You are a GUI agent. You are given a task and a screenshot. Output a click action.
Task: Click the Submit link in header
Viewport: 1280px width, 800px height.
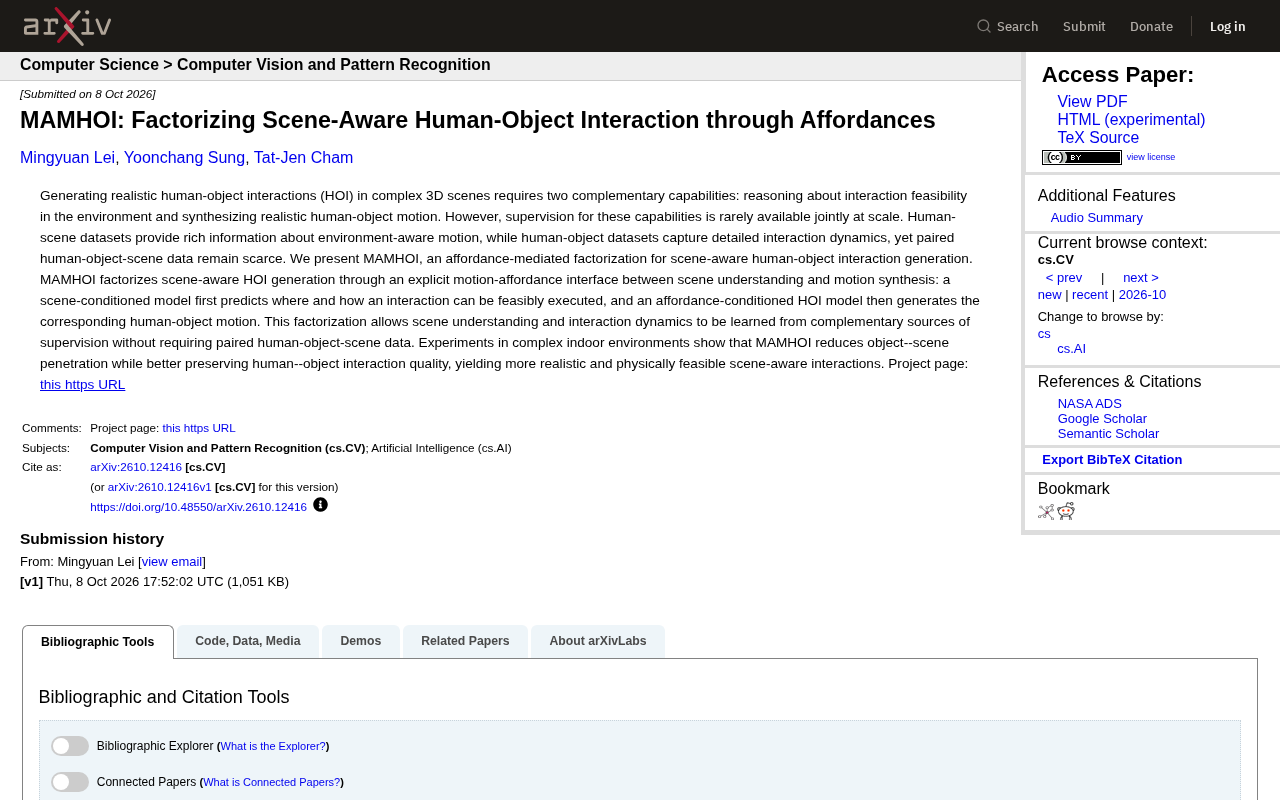(1084, 26)
